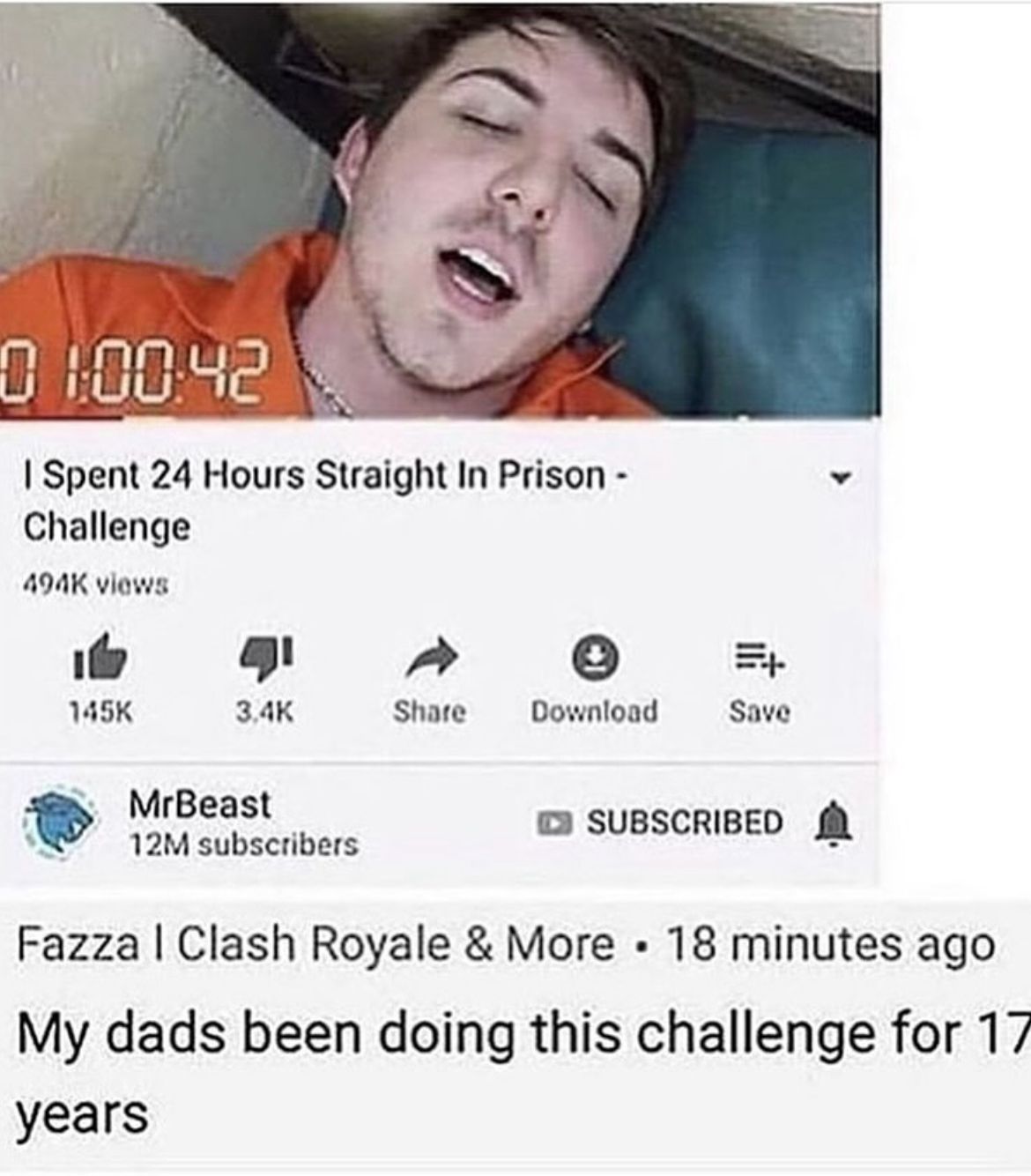1031x1176 pixels.
Task: Open commenter Fazza | Clash Royale & More
Action: pyautogui.click(x=315, y=944)
